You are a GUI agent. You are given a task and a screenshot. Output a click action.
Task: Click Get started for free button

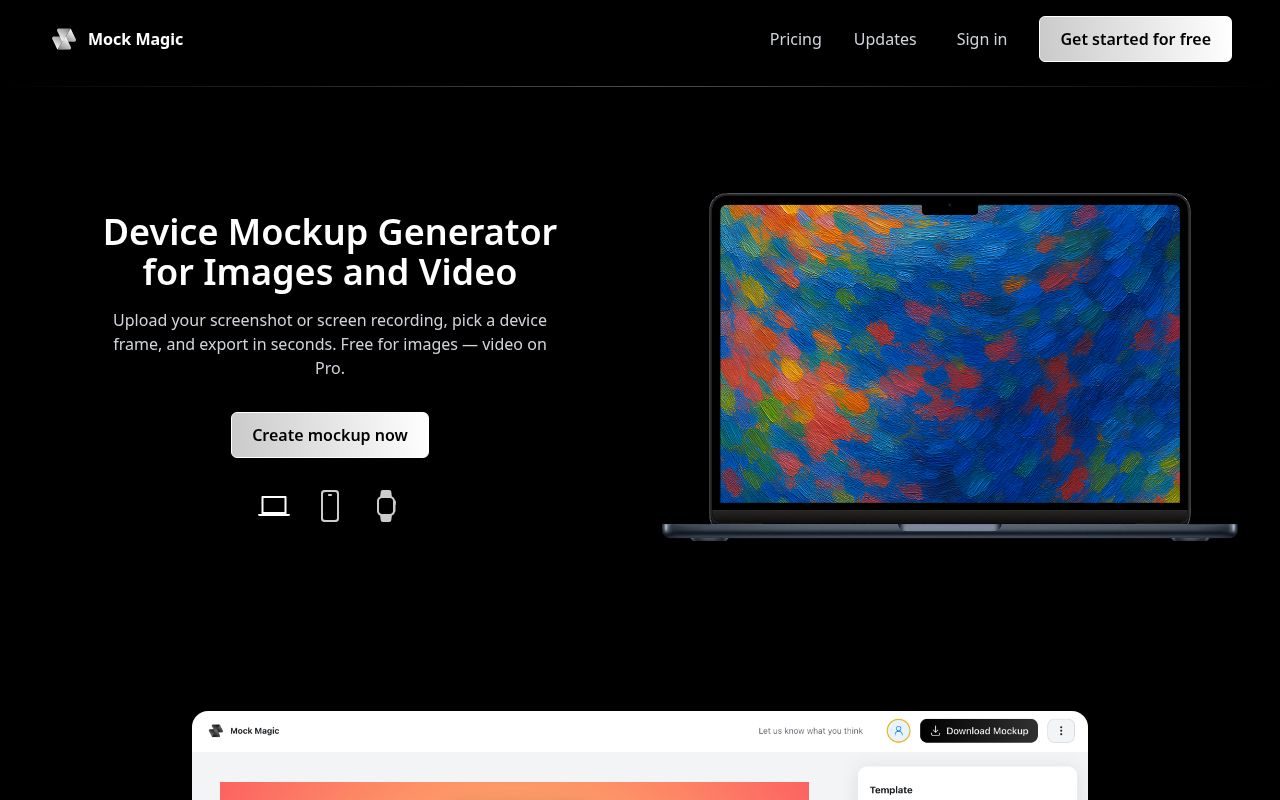[1135, 39]
